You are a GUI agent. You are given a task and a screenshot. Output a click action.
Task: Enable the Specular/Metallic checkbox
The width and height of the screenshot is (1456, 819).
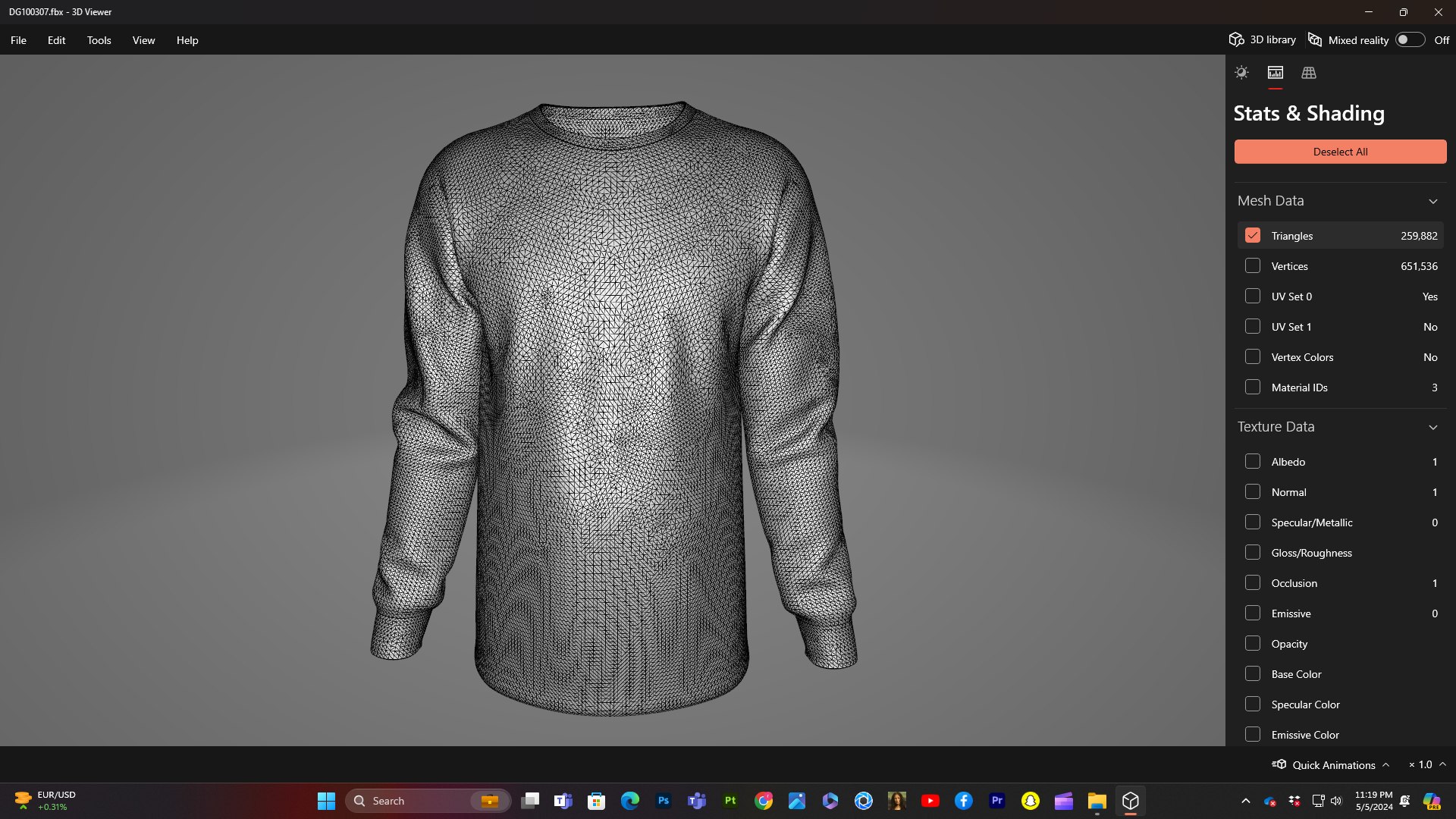(1253, 522)
